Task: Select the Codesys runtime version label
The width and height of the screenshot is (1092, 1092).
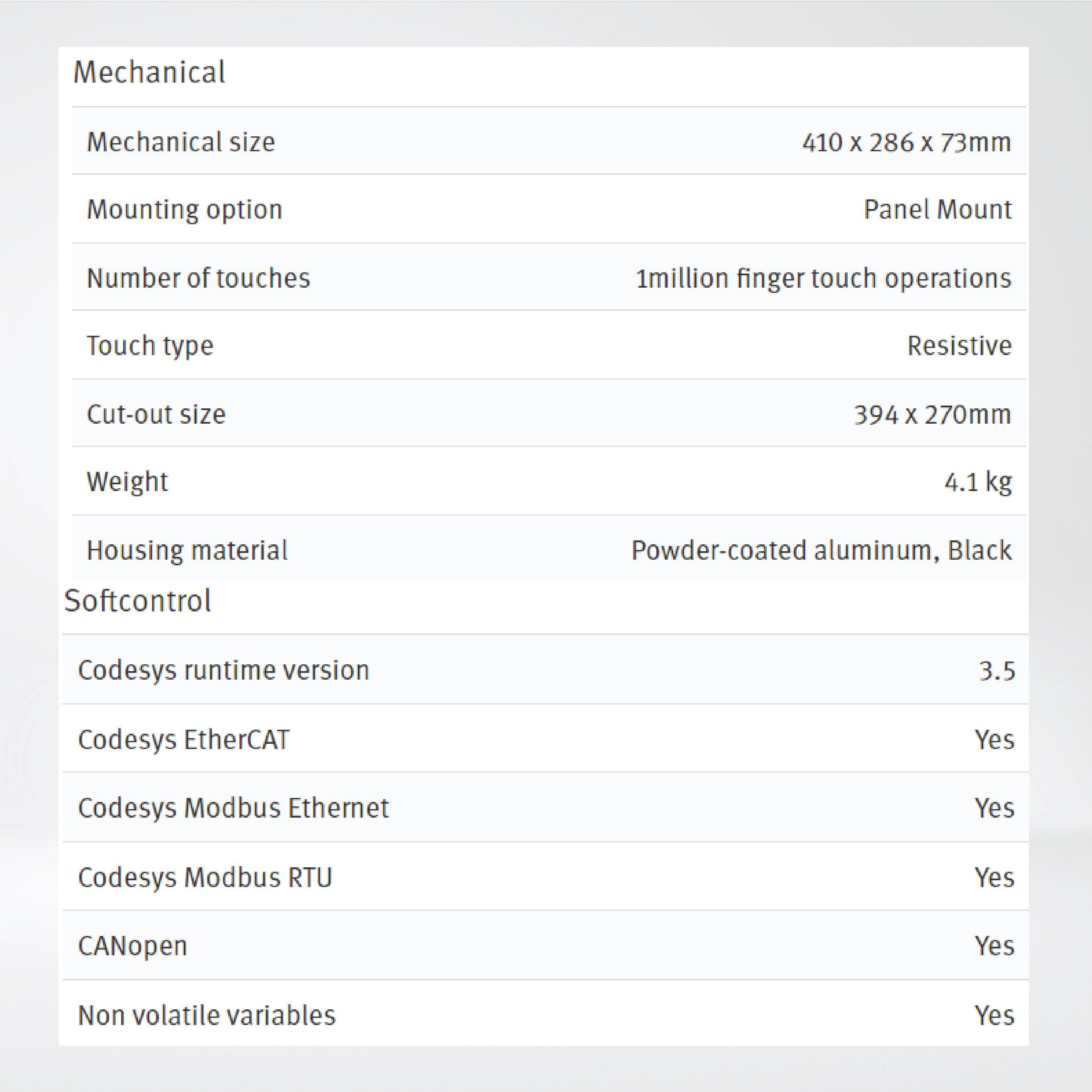Action: coord(223,670)
